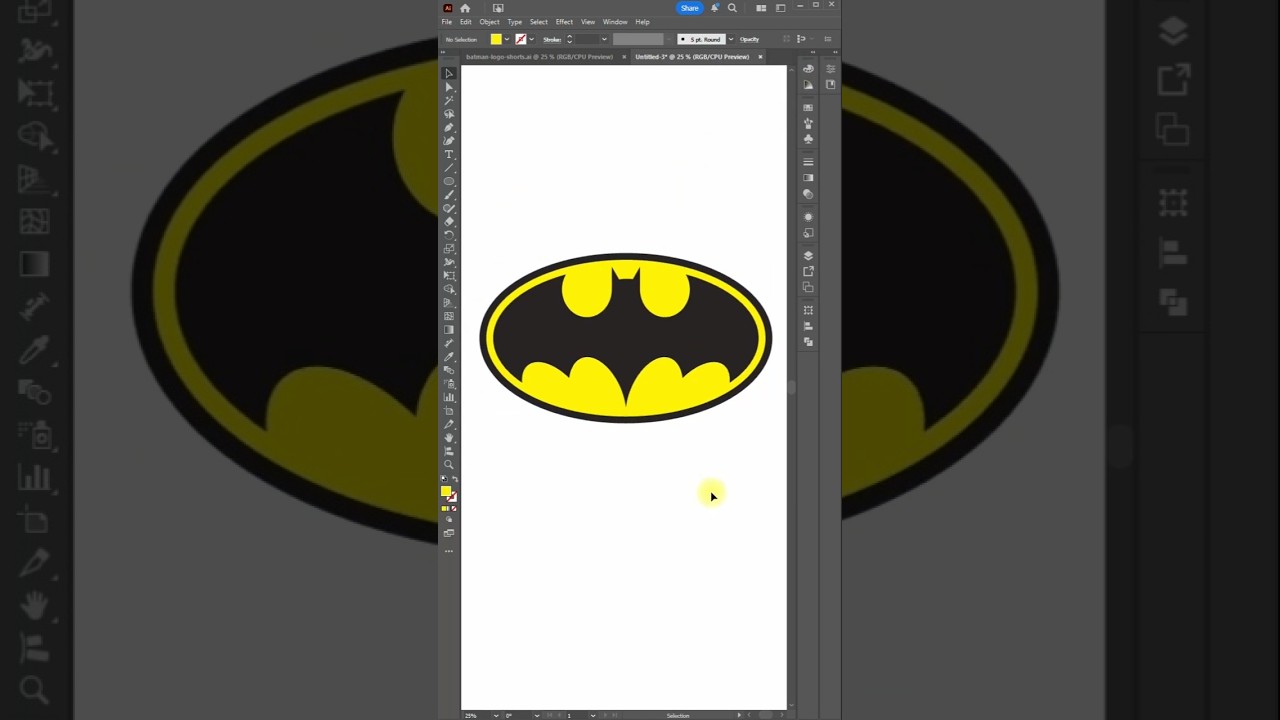Set paint to None in toolbar
The width and height of the screenshot is (1280, 720).
coord(454,508)
